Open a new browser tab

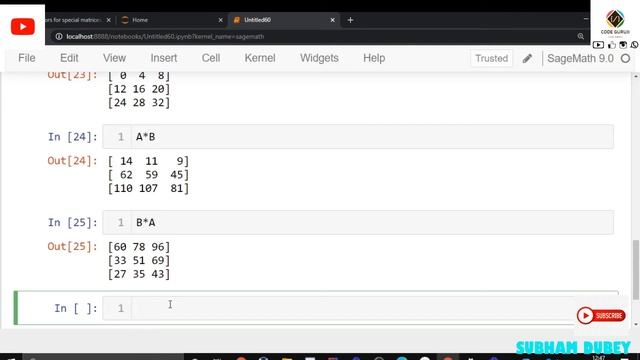(x=350, y=20)
